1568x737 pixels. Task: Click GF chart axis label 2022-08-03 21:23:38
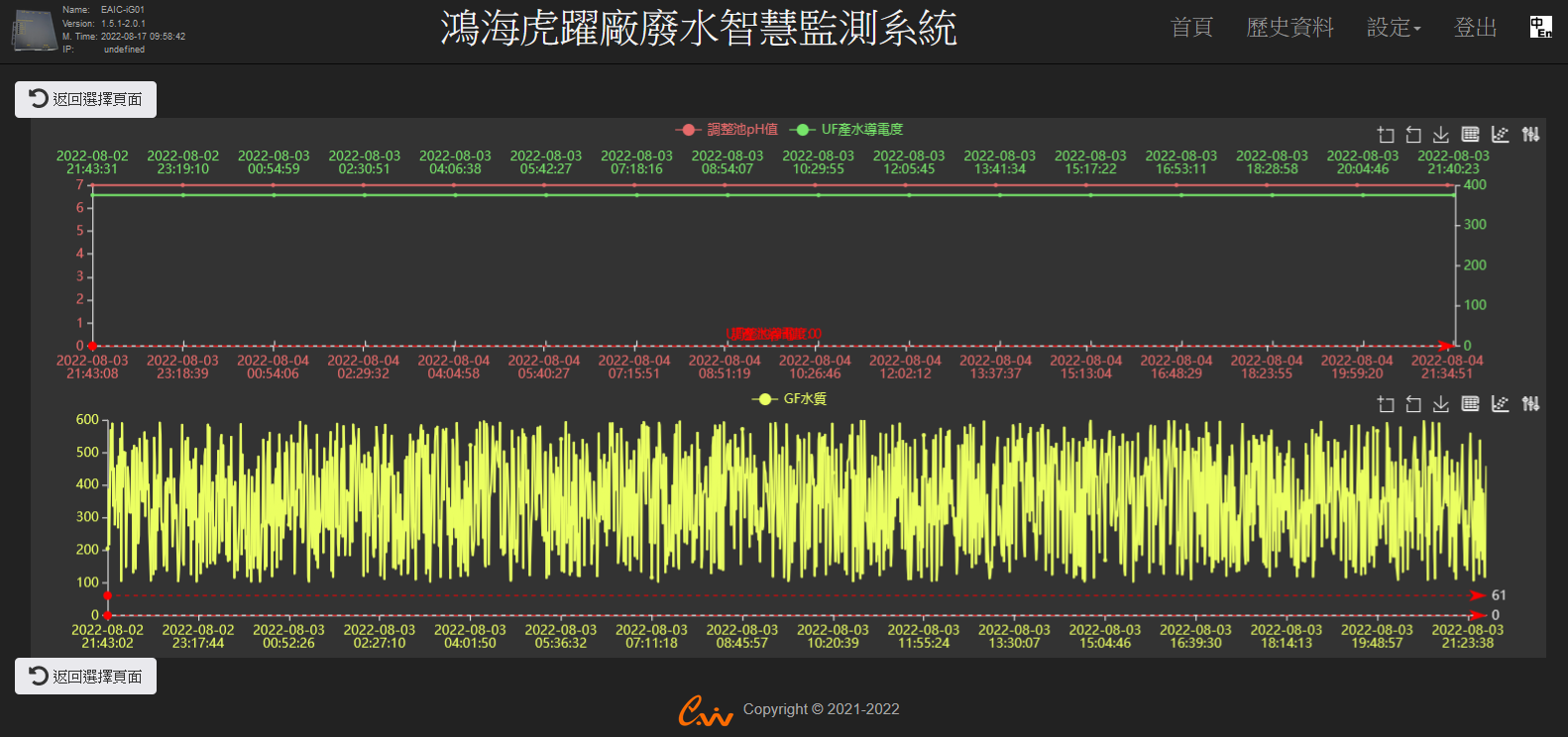click(1467, 636)
